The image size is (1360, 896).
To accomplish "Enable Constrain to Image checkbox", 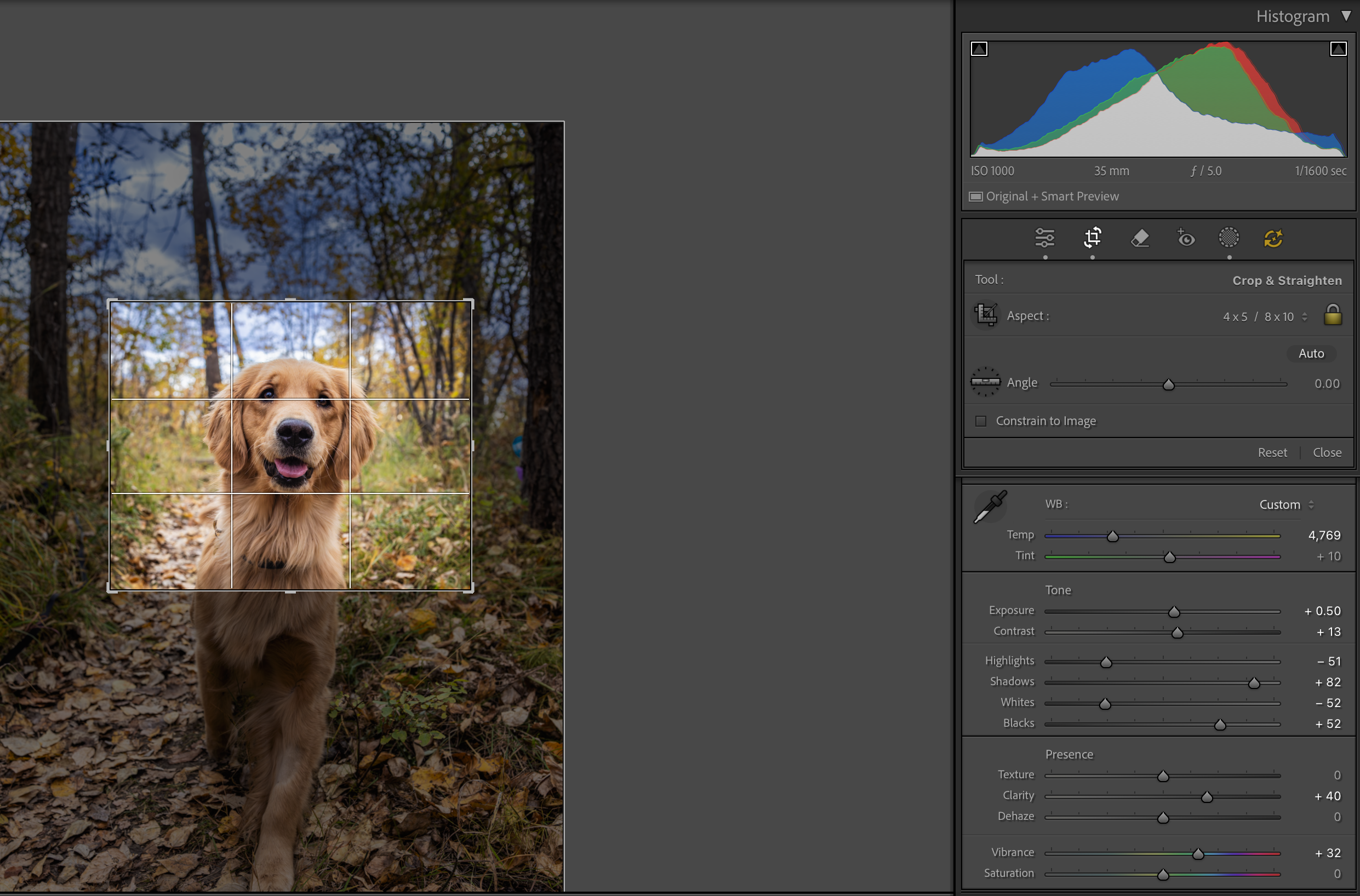I will tap(981, 421).
